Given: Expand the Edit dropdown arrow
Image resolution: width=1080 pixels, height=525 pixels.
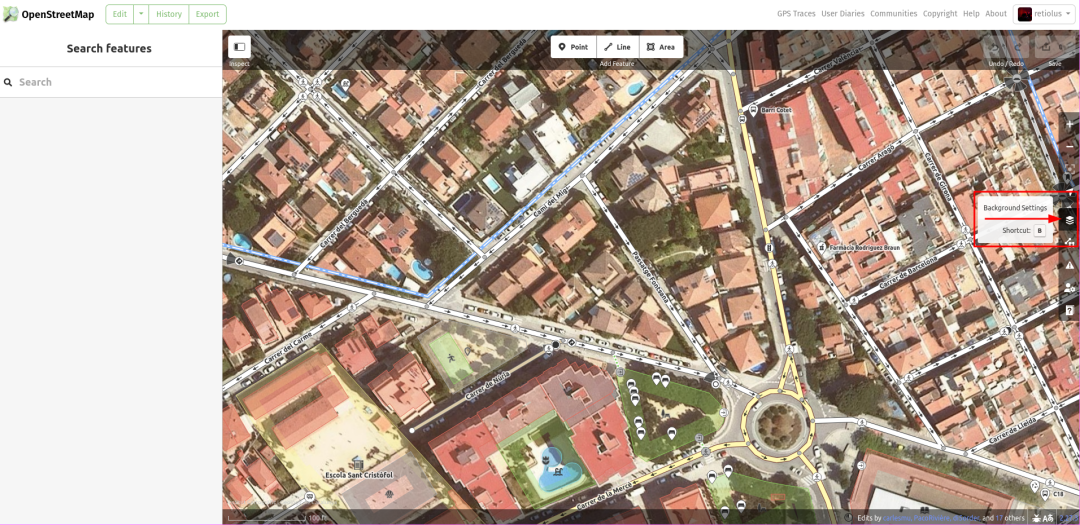Looking at the screenshot, I should click(x=141, y=14).
